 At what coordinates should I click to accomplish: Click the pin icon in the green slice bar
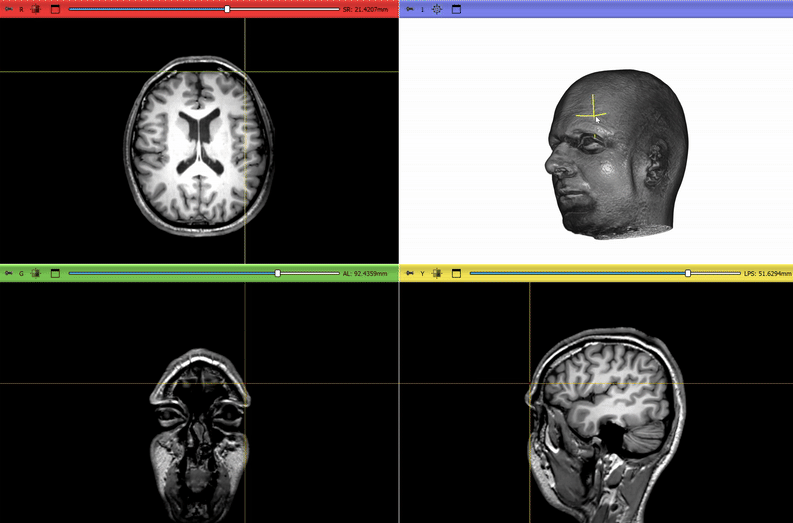(9, 273)
